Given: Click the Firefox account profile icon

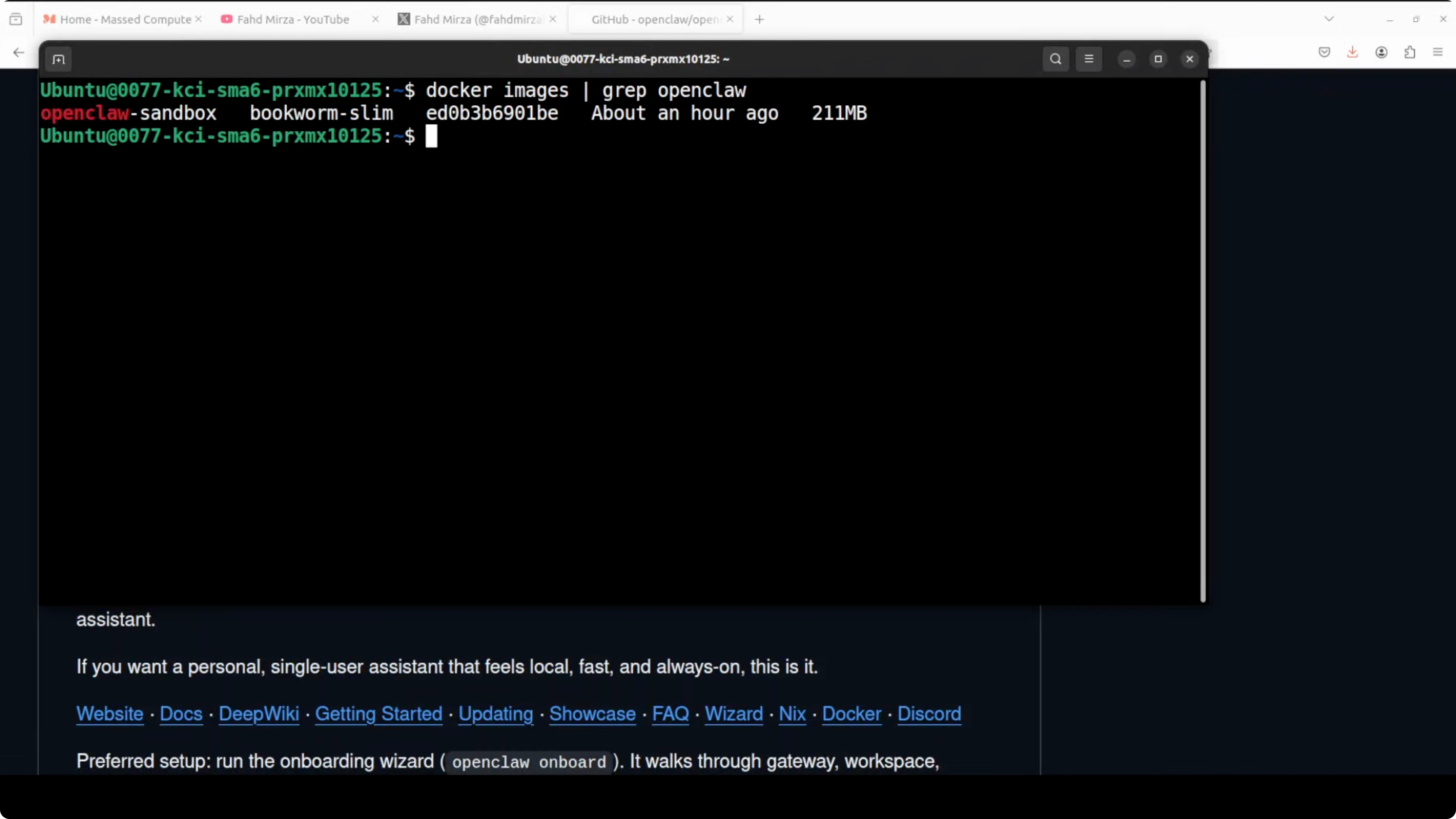Looking at the screenshot, I should (1381, 52).
